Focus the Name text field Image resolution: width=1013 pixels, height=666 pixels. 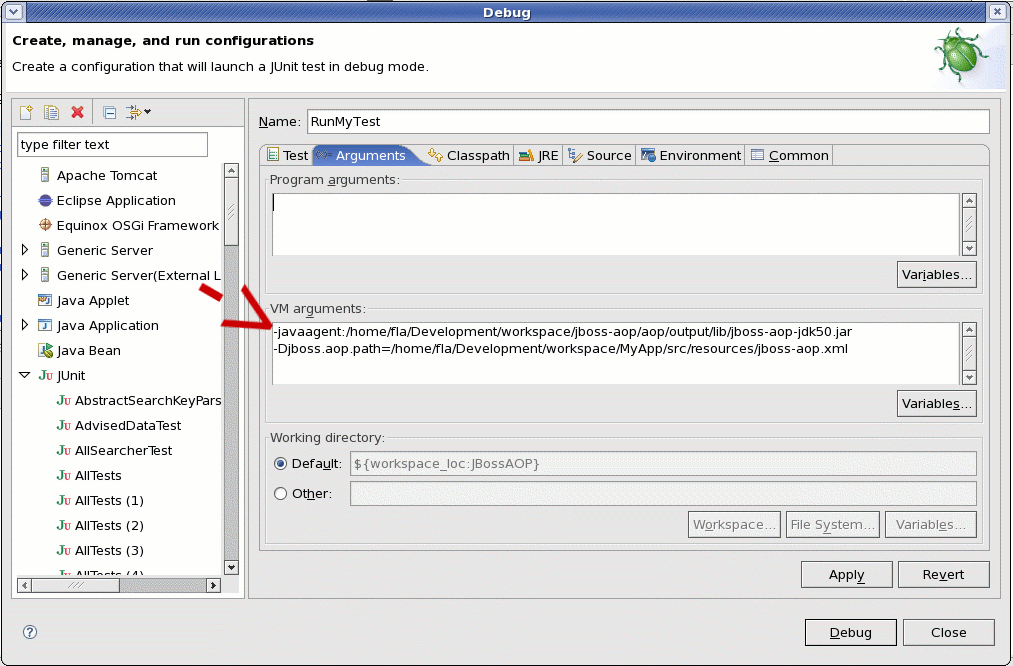[x=648, y=121]
